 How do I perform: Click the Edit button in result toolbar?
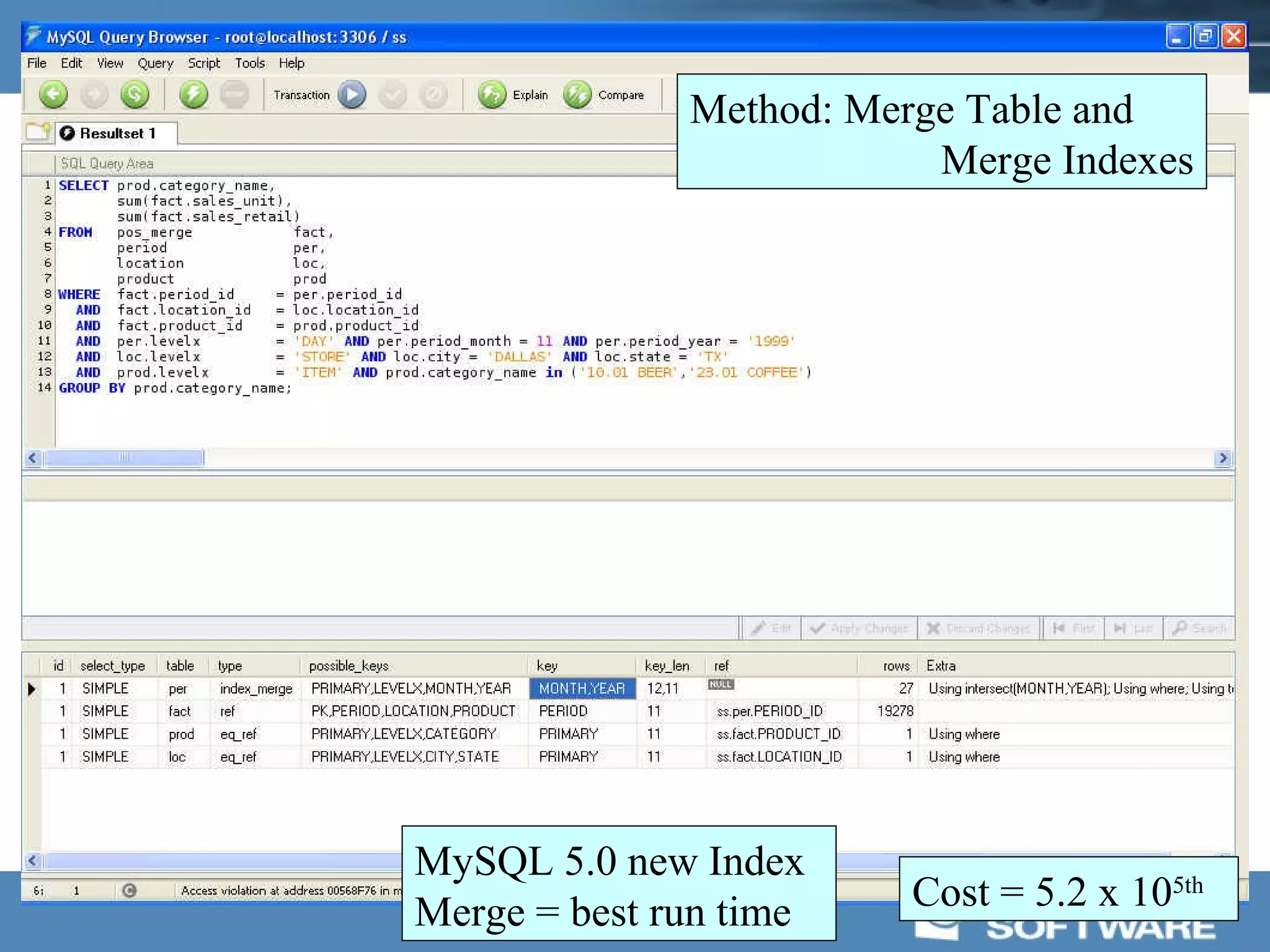771,628
